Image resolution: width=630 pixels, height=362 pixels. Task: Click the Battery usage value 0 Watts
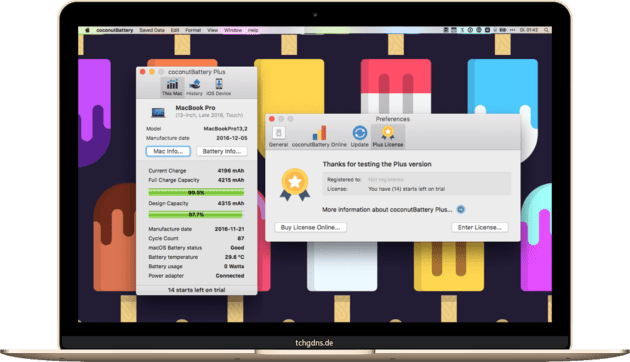pos(234,266)
